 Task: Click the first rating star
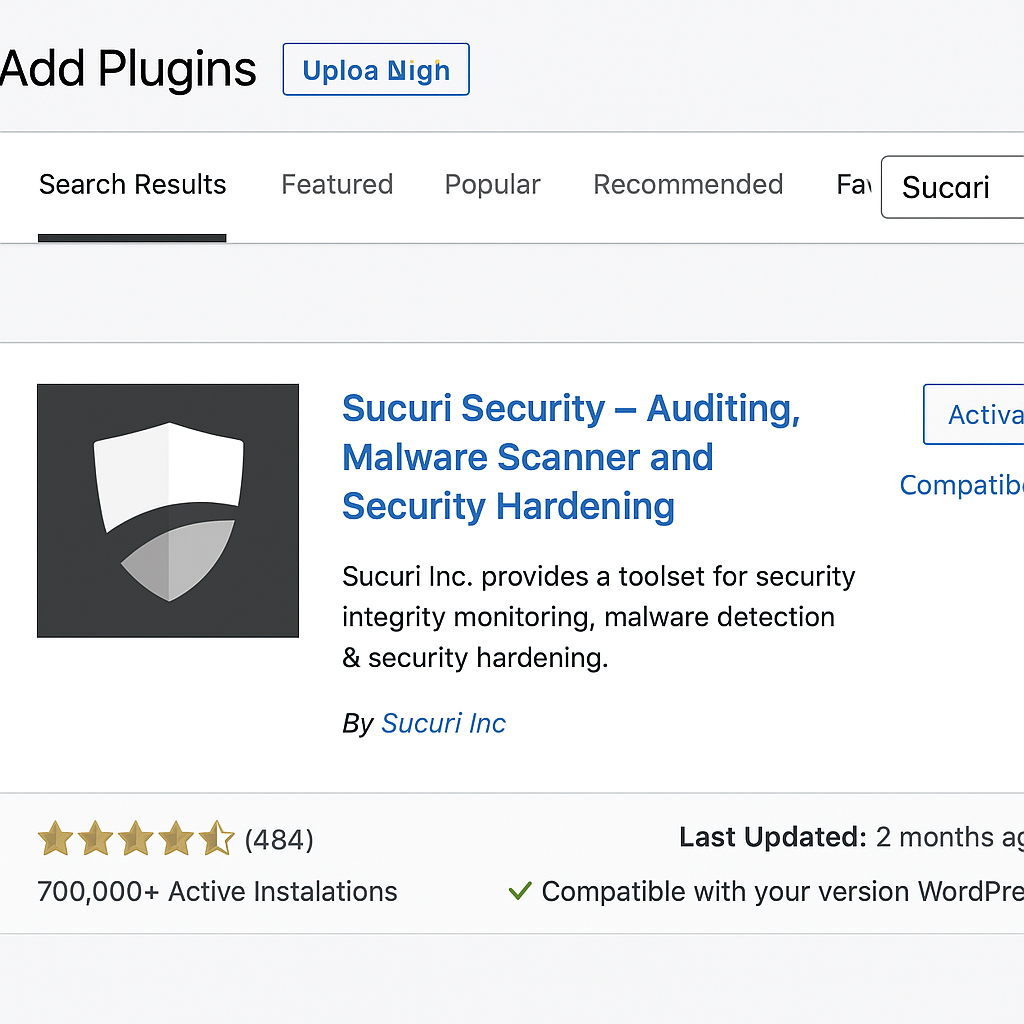(56, 838)
